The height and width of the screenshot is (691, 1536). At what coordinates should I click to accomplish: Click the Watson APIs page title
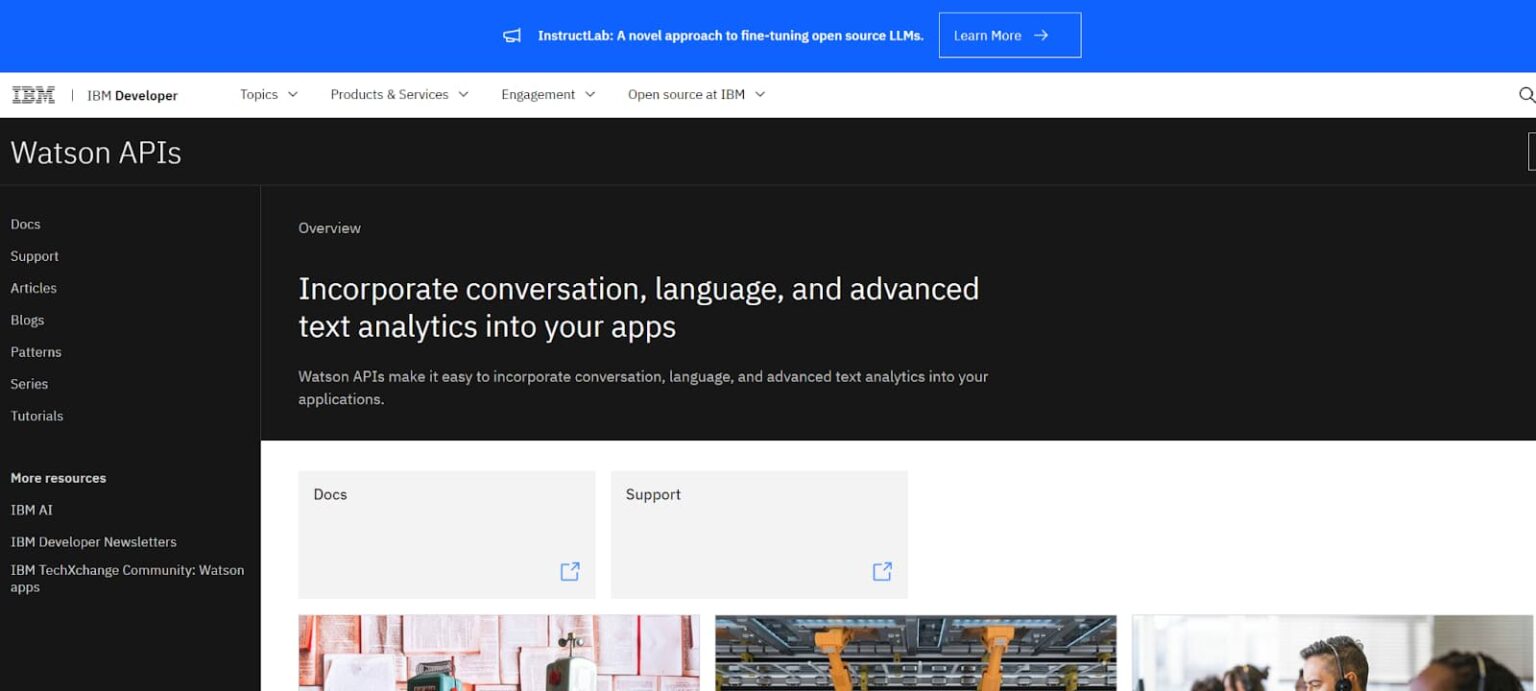tap(95, 152)
